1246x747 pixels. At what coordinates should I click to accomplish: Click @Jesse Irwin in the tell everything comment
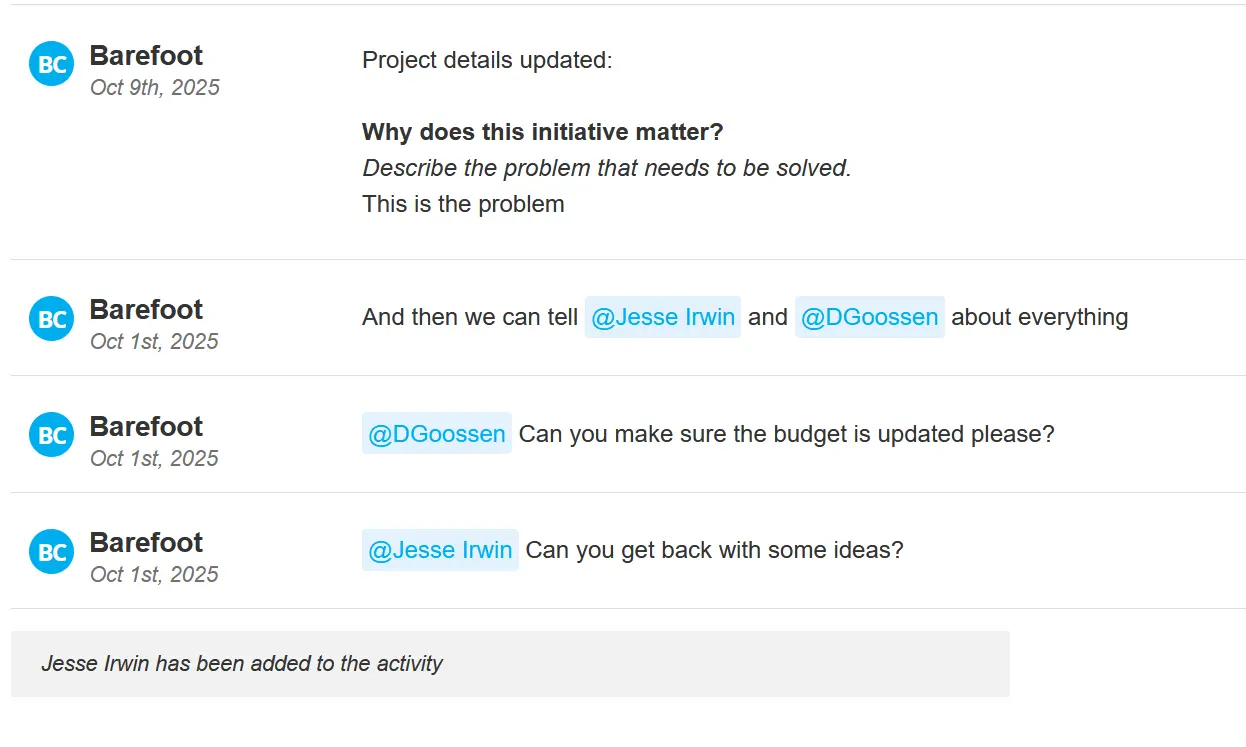coord(663,317)
